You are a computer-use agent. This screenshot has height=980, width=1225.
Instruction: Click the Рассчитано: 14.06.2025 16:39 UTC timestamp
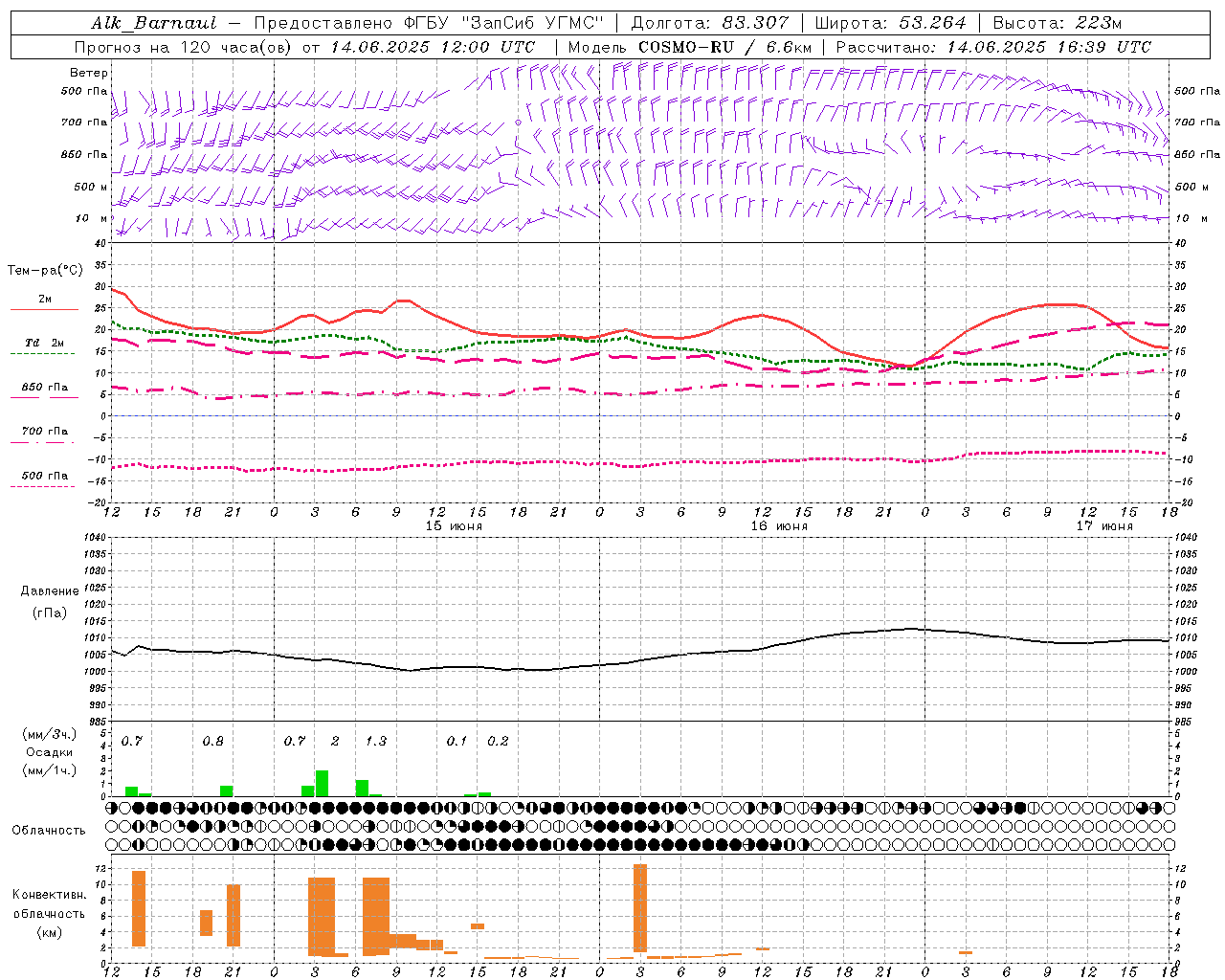(993, 47)
